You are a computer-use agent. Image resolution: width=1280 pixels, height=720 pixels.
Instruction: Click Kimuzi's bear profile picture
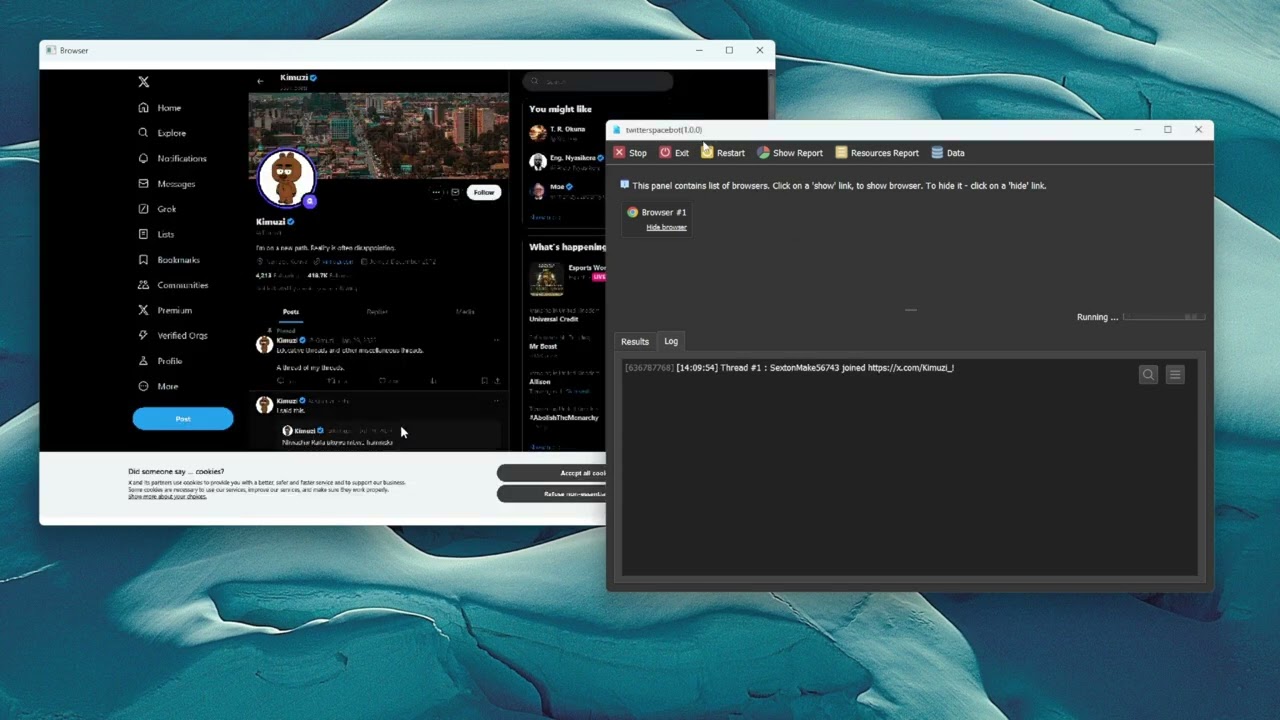286,178
